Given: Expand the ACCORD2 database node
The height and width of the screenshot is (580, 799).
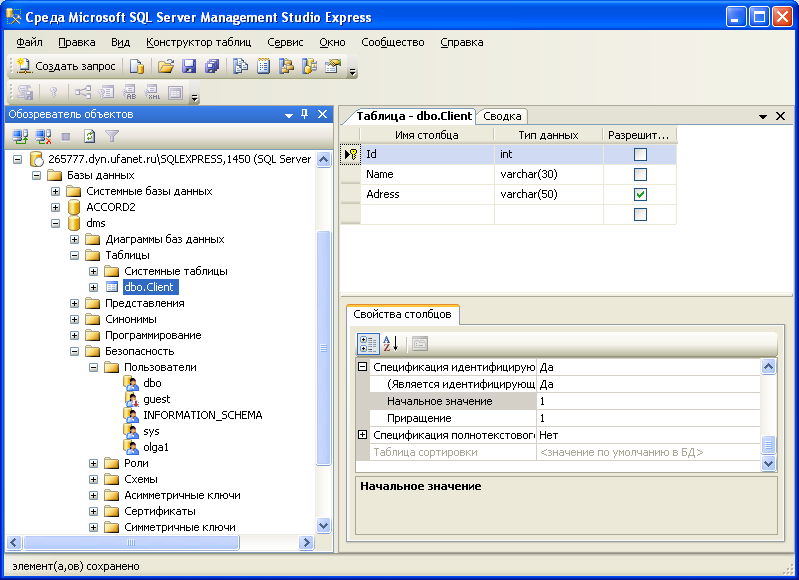Looking at the screenshot, I should pyautogui.click(x=56, y=207).
